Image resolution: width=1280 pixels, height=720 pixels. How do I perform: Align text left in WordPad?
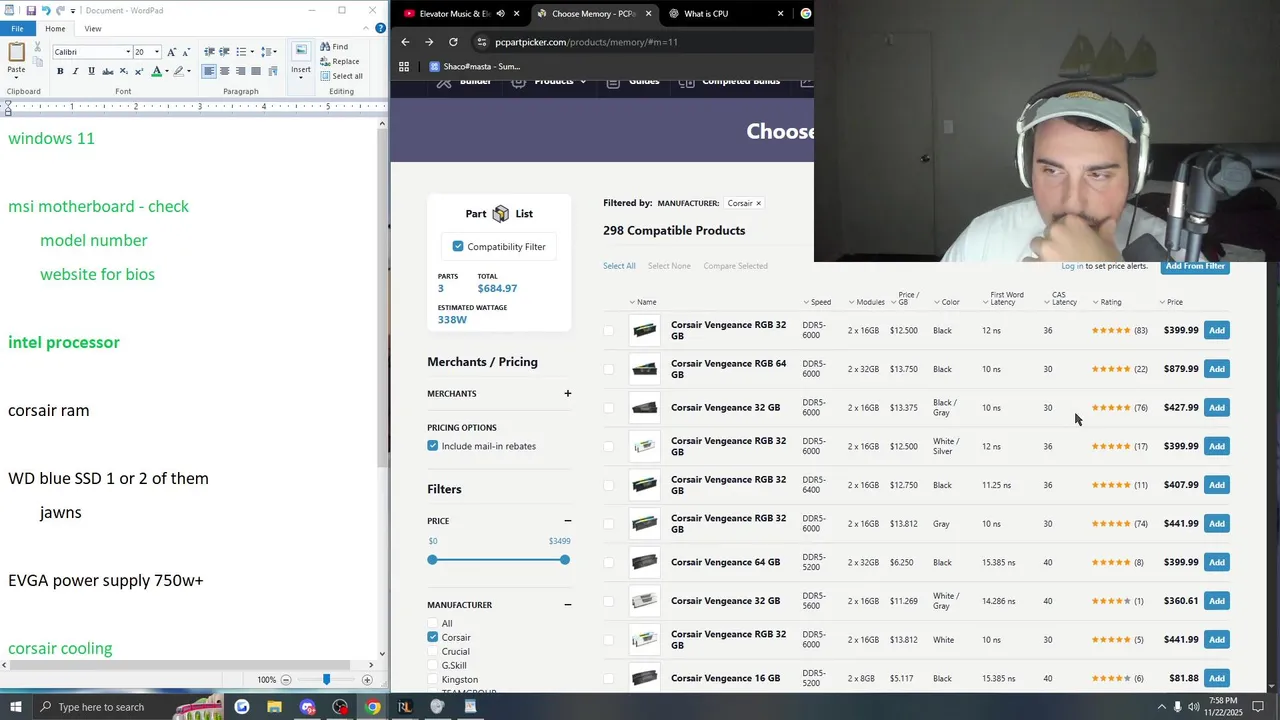point(209,71)
